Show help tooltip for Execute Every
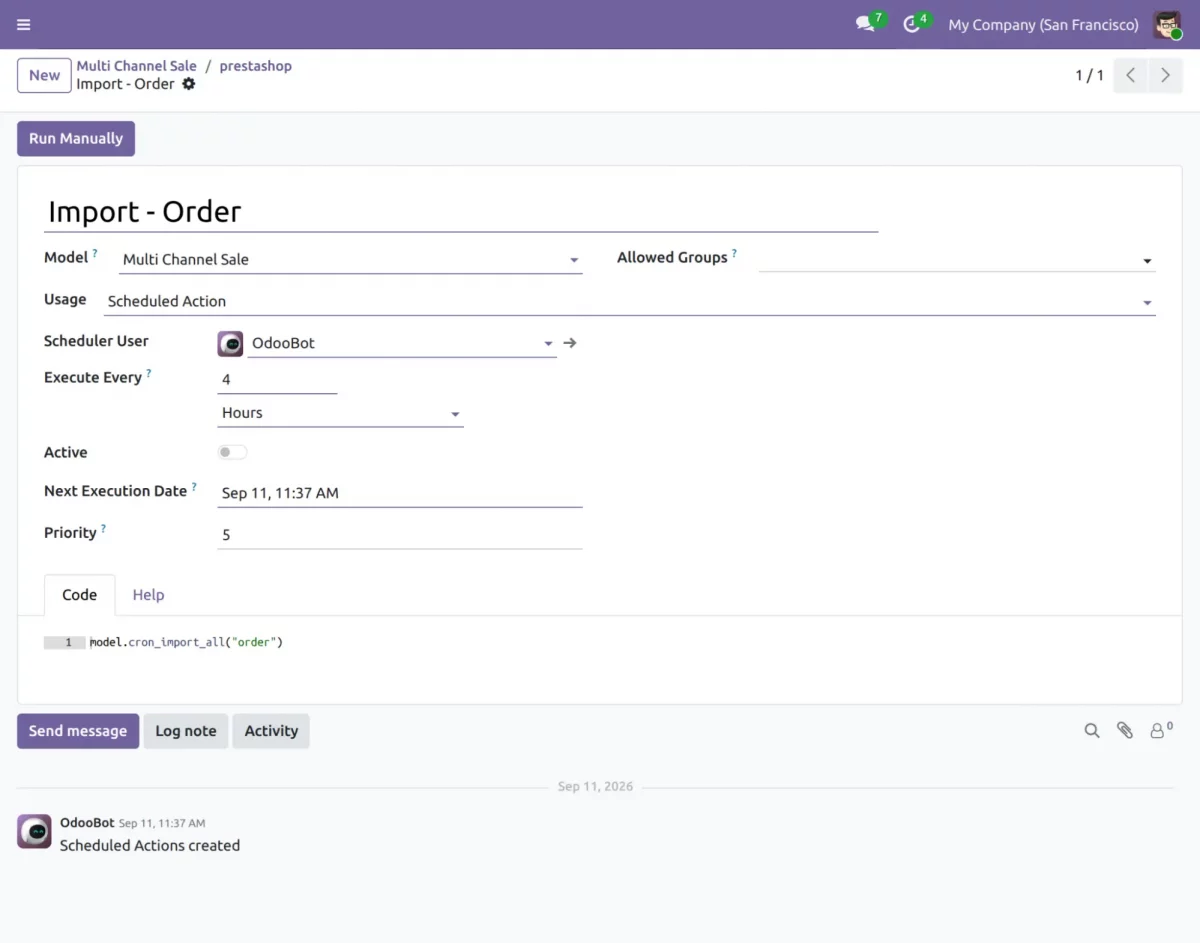This screenshot has height=943, width=1200. (x=149, y=374)
